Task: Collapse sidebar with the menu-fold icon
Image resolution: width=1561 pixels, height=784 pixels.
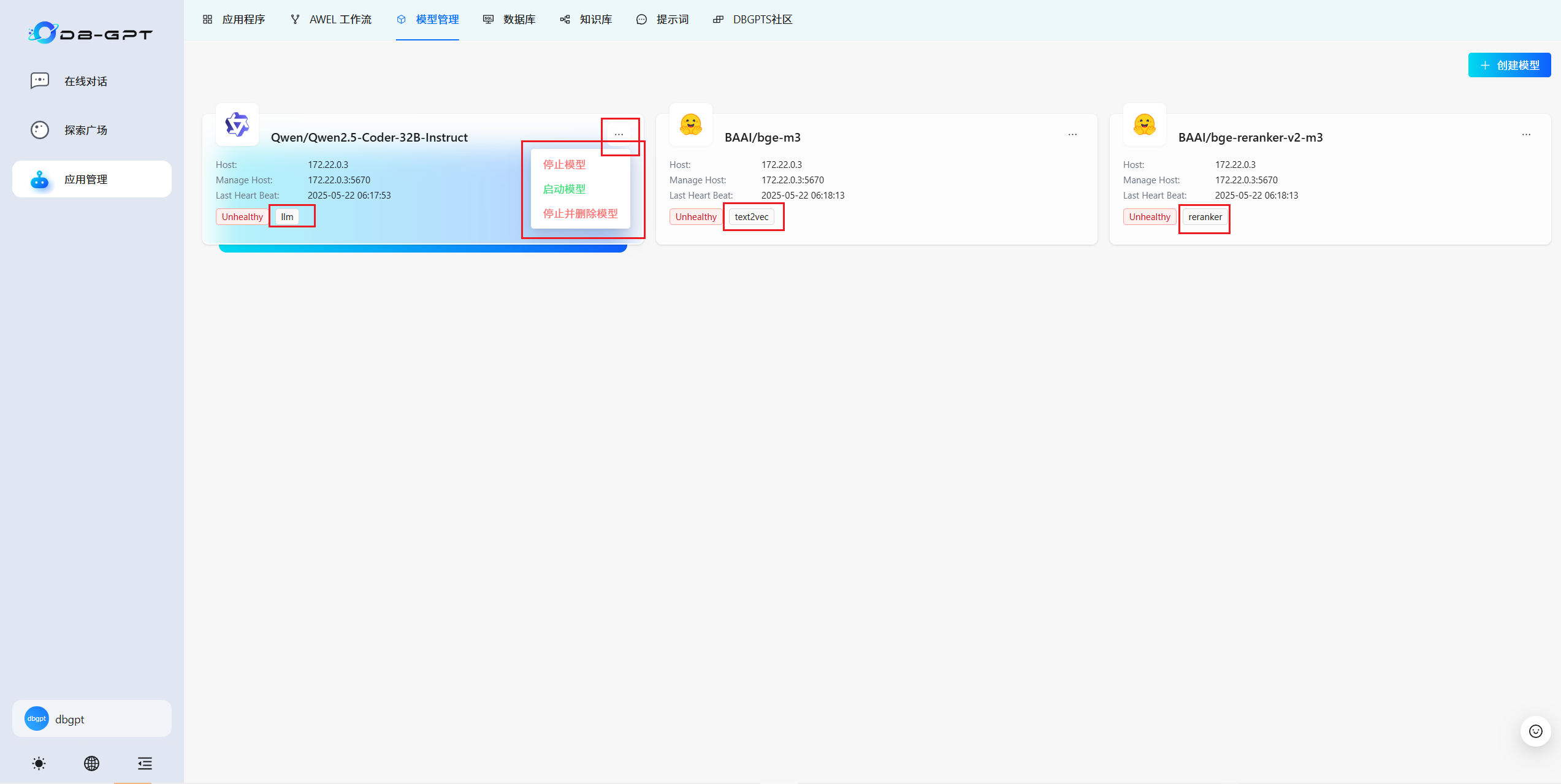Action: pos(145,763)
